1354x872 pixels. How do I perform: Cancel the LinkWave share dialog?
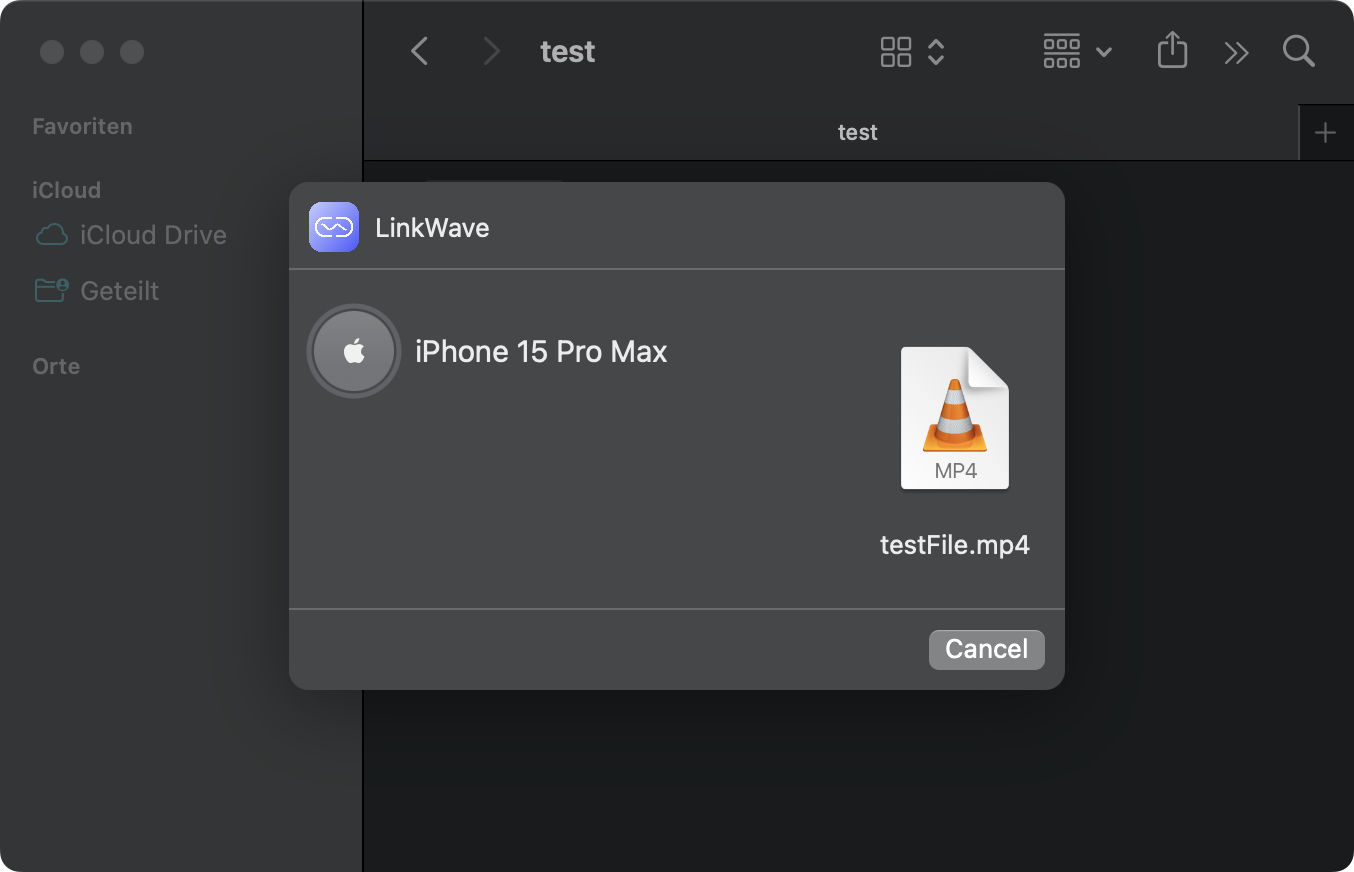[986, 649]
